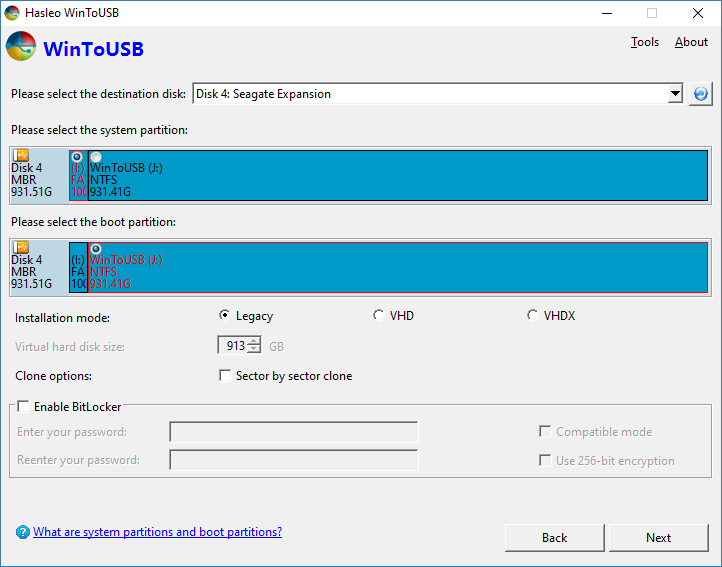Toggle the Compatible mode checkbox
This screenshot has height=567, width=722.
[x=545, y=432]
